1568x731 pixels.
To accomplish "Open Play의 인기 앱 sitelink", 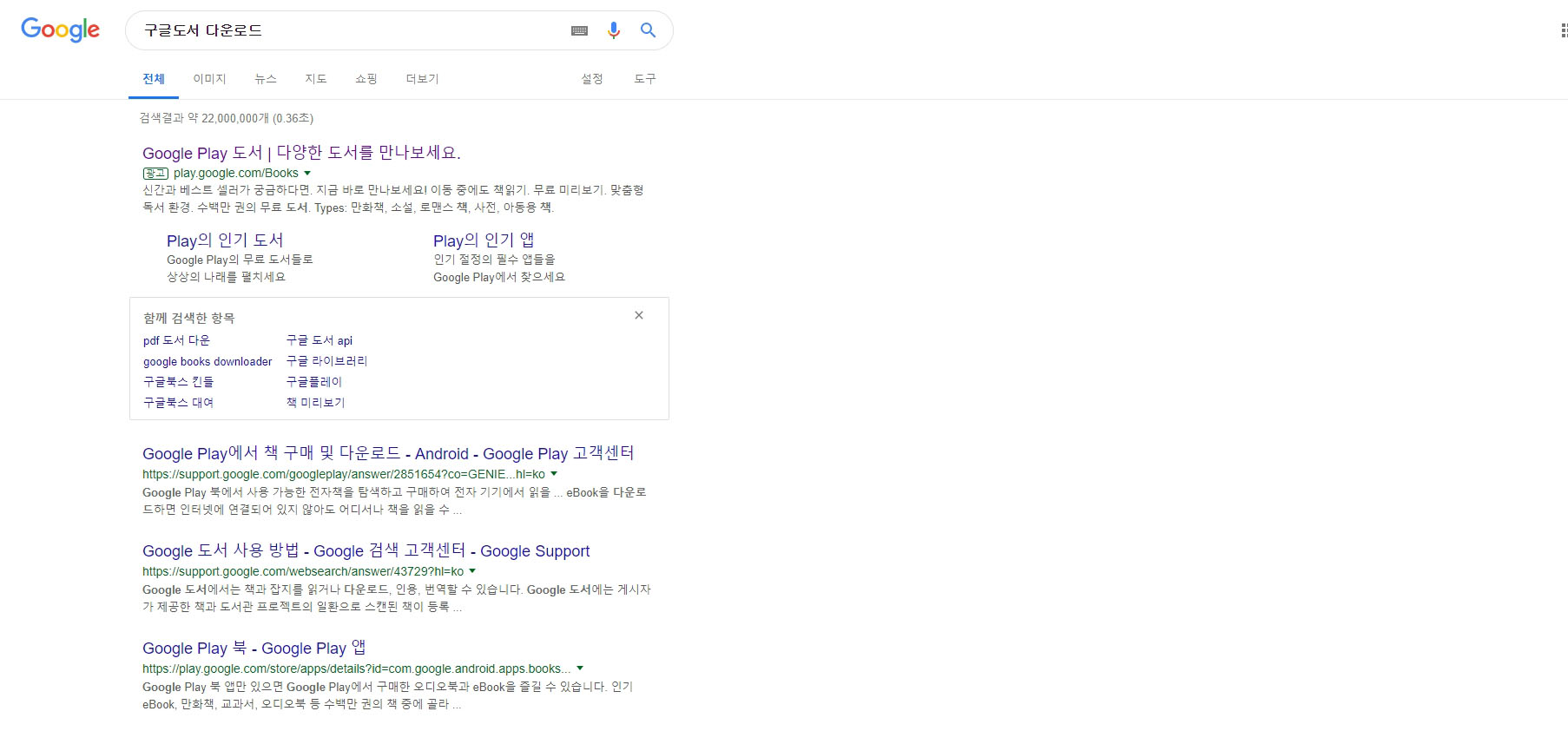I will pos(484,240).
